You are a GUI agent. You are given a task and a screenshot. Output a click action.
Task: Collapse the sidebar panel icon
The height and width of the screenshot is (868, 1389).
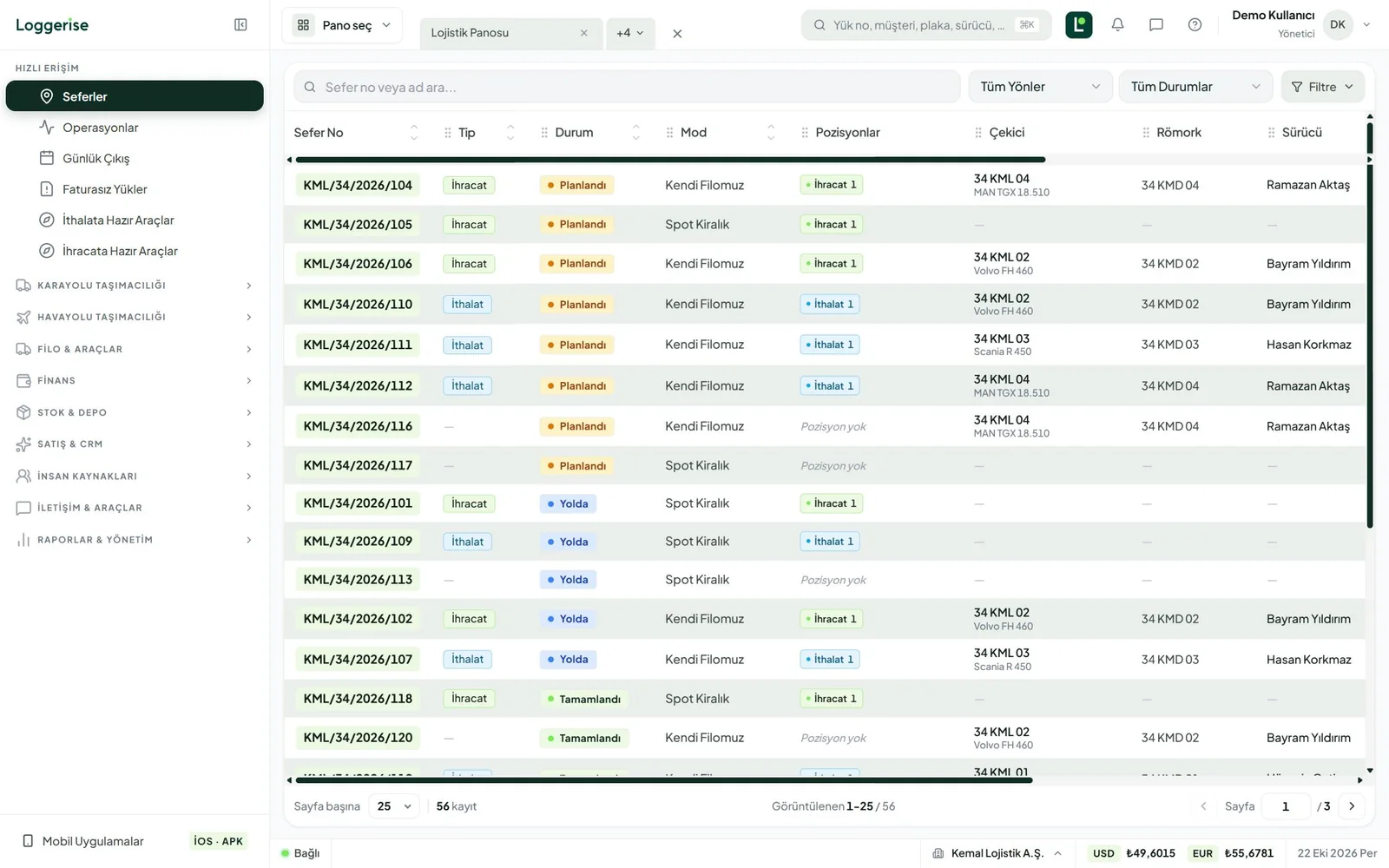tap(240, 25)
